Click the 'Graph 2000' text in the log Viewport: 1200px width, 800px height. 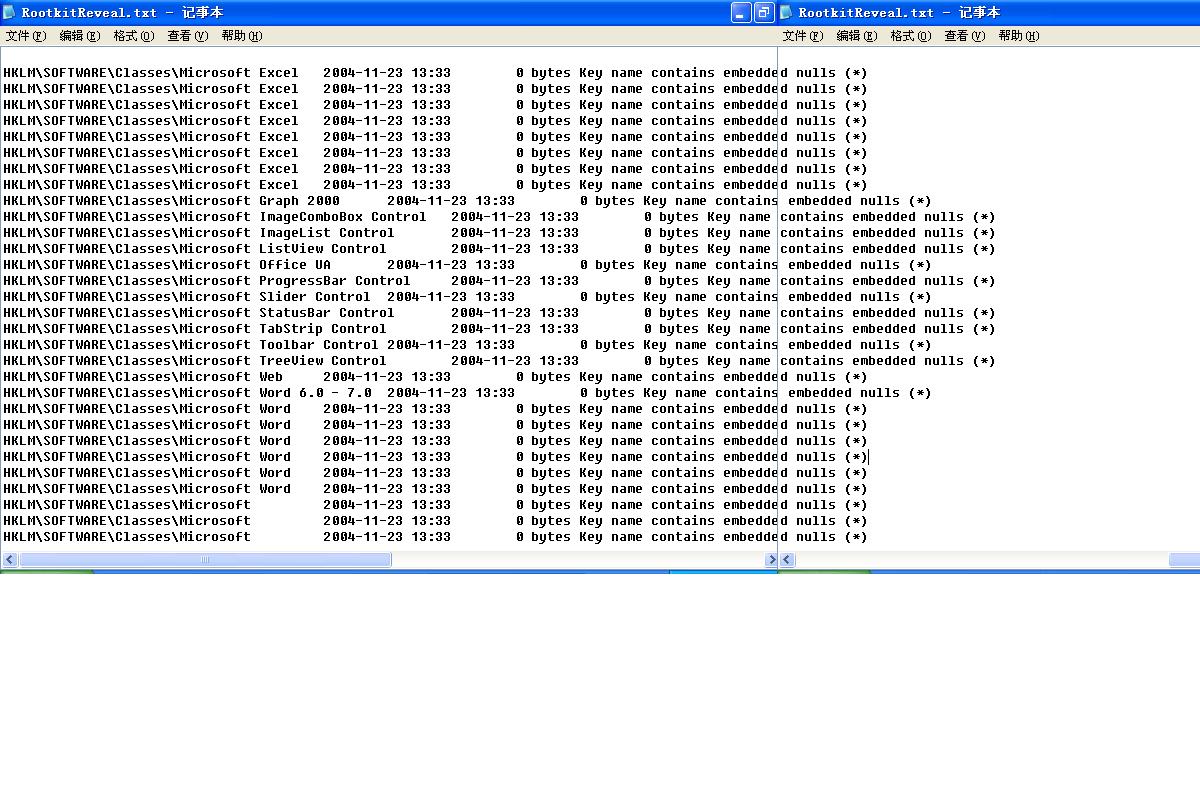point(299,201)
